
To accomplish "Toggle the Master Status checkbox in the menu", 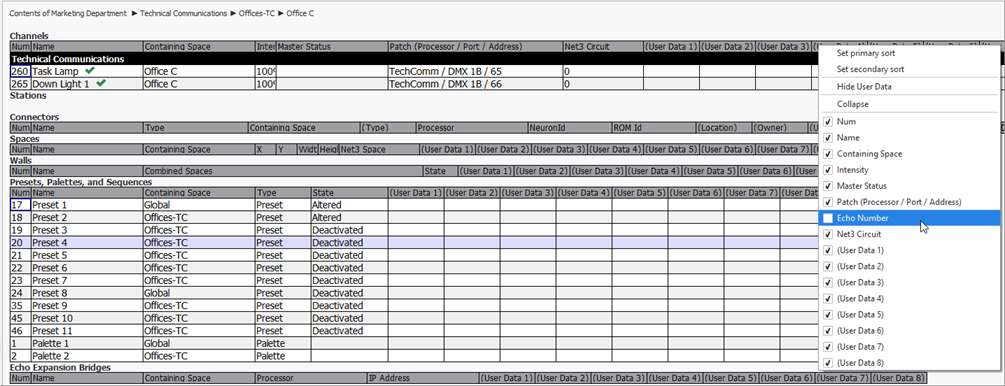I will pos(828,186).
